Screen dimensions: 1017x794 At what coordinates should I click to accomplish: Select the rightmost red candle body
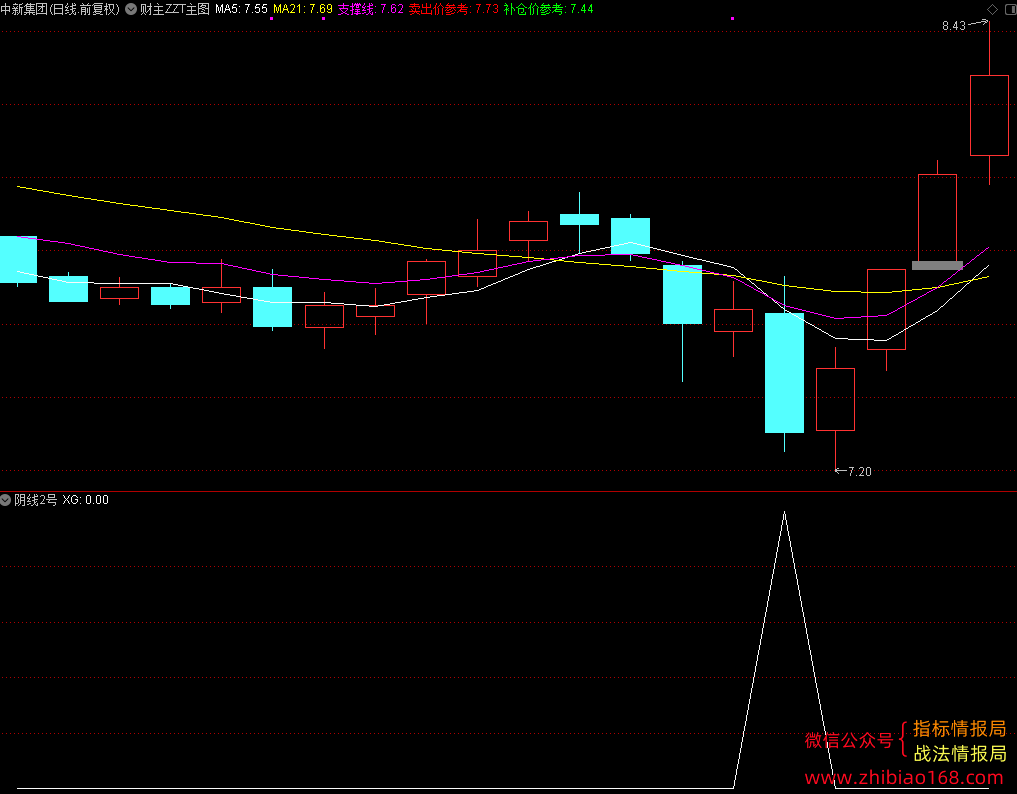[x=989, y=115]
